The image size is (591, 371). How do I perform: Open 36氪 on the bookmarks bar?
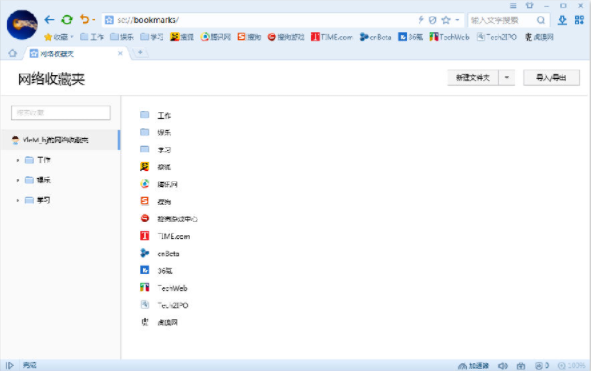(410, 37)
